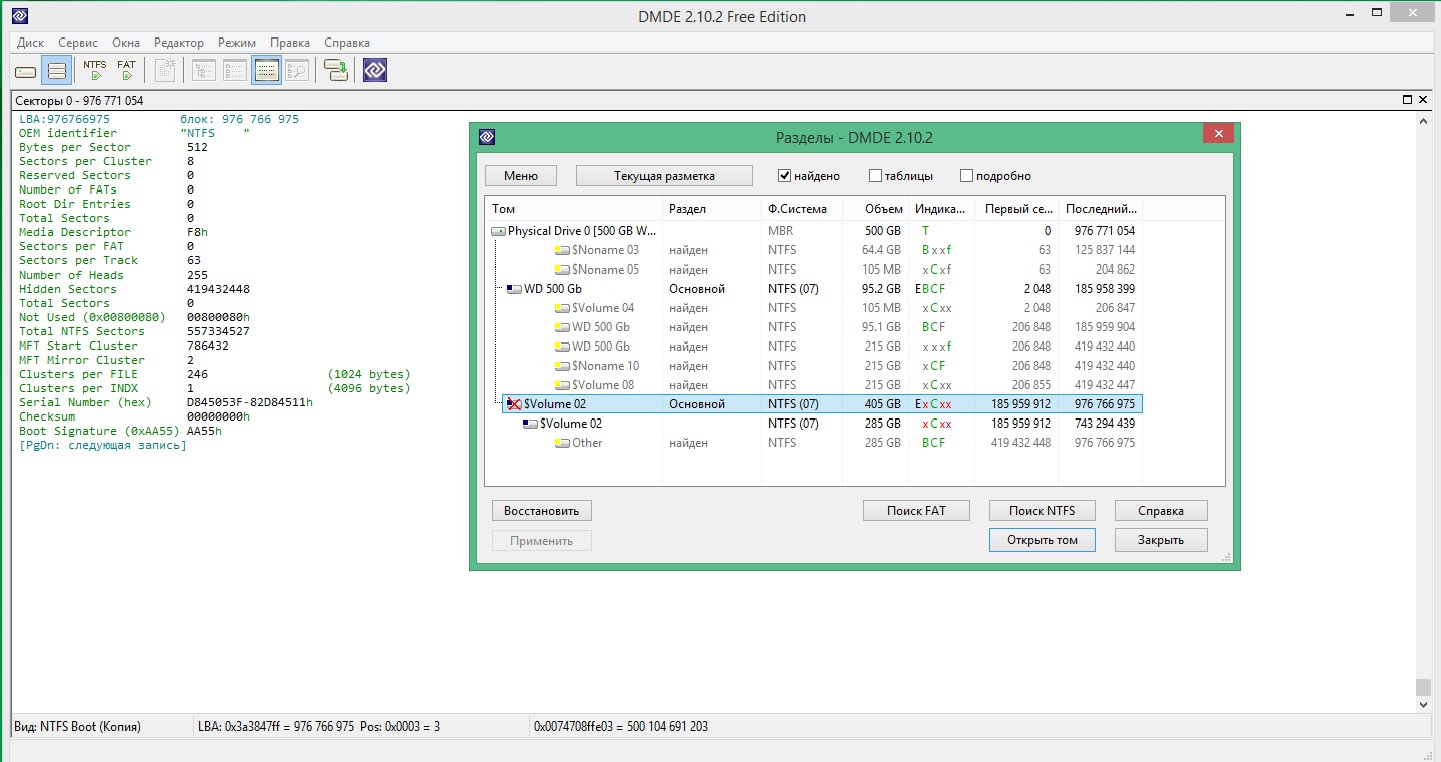Enable the "подробно" checkbox

[966, 176]
